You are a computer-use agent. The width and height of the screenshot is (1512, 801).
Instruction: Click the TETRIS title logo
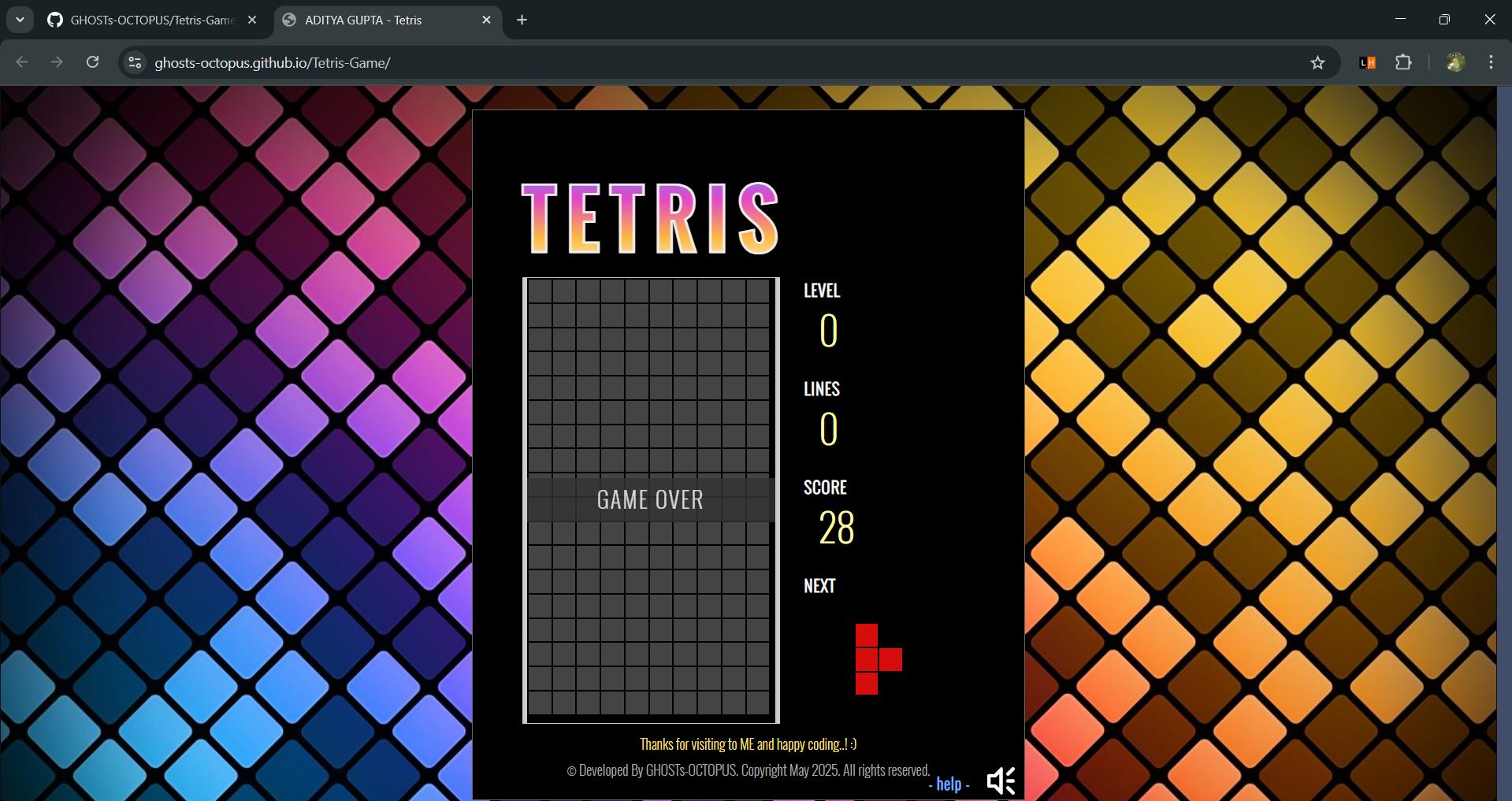(650, 218)
